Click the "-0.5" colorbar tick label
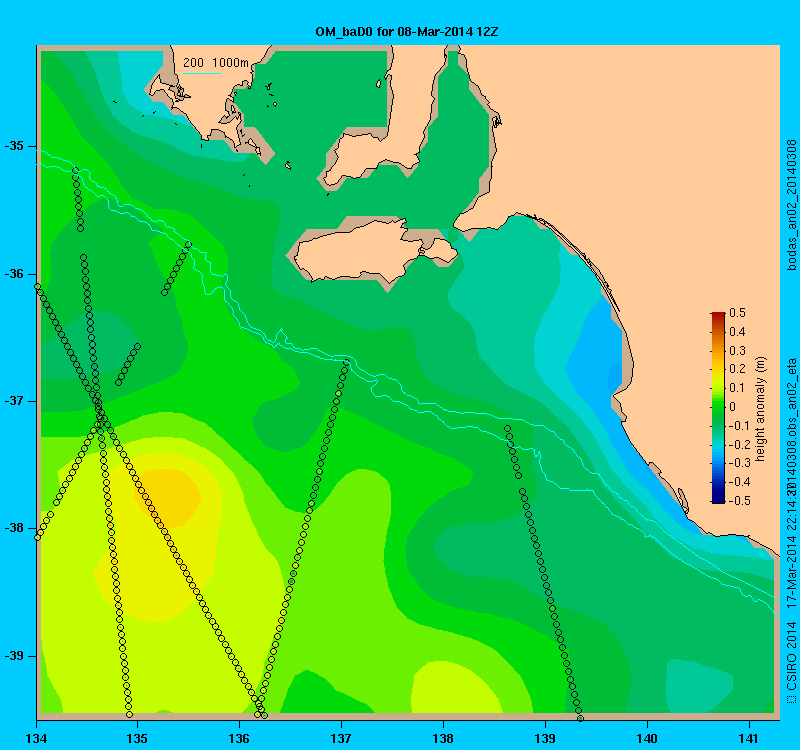The width and height of the screenshot is (800, 750). (739, 501)
